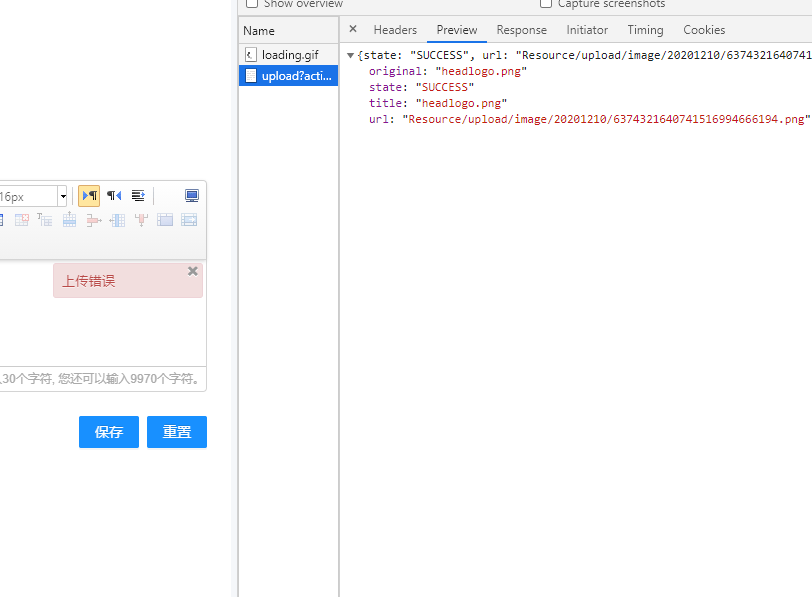Open the Timing tab
Screen dimensions: 812x597
click(645, 30)
